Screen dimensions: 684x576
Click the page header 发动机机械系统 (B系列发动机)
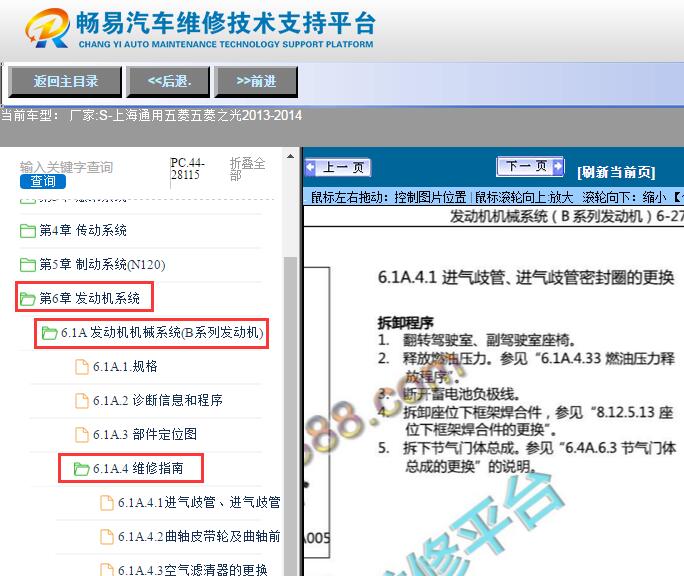(566, 216)
